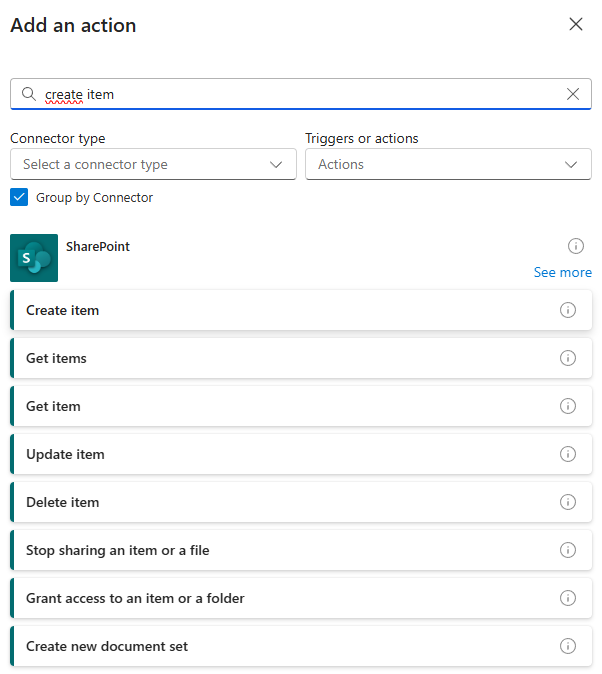Open info for Grant access action
The height and width of the screenshot is (674, 602).
pyautogui.click(x=568, y=598)
